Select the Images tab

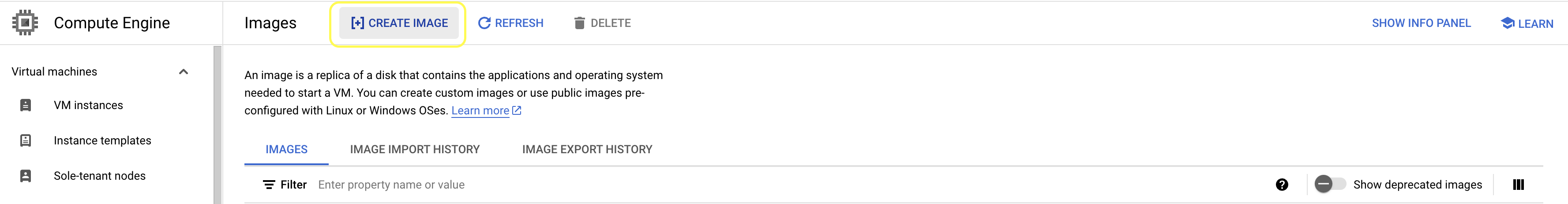(x=286, y=149)
